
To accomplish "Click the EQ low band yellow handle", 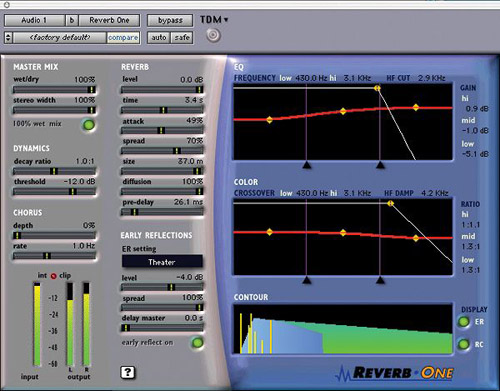I will coord(270,119).
